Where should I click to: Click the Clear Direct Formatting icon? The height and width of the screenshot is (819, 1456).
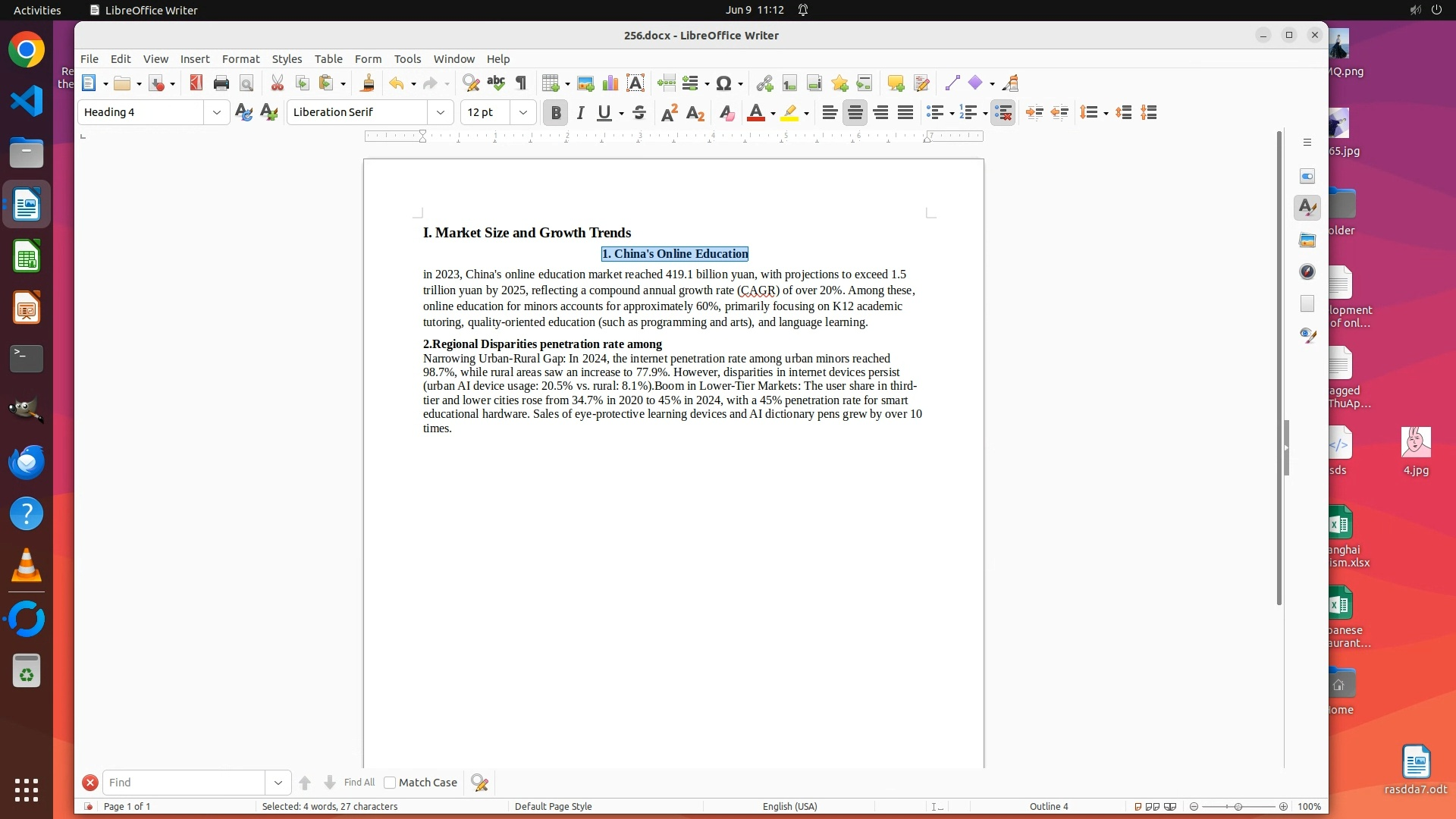tap(726, 113)
